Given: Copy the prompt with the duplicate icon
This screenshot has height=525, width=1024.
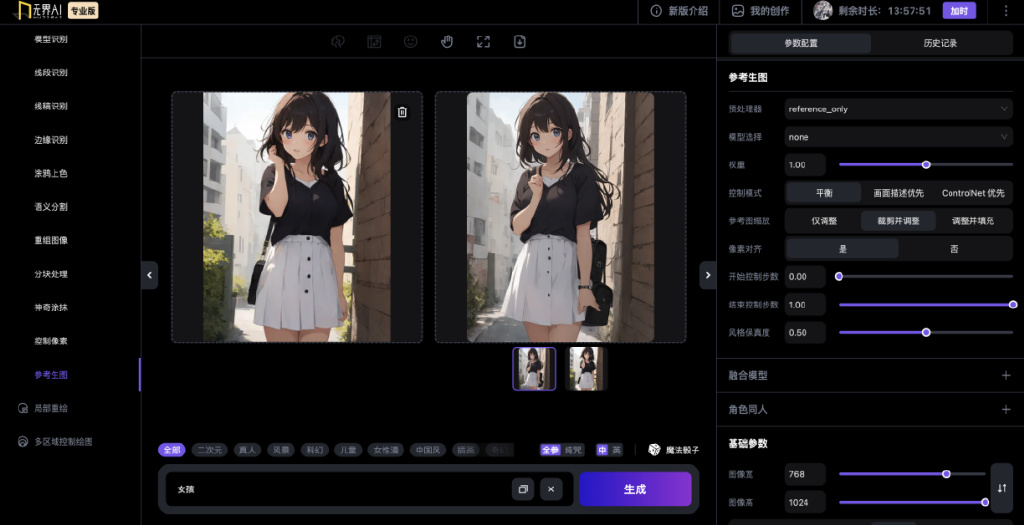Looking at the screenshot, I should (x=523, y=489).
